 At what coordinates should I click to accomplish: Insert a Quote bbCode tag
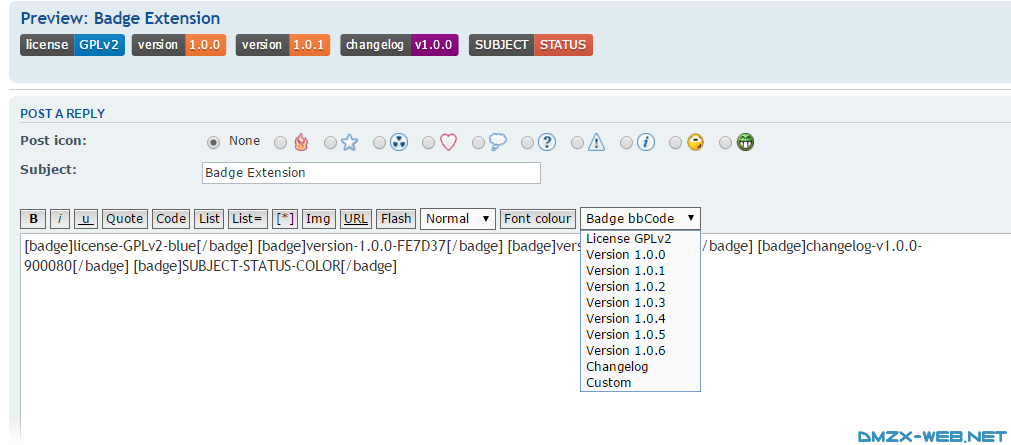125,218
